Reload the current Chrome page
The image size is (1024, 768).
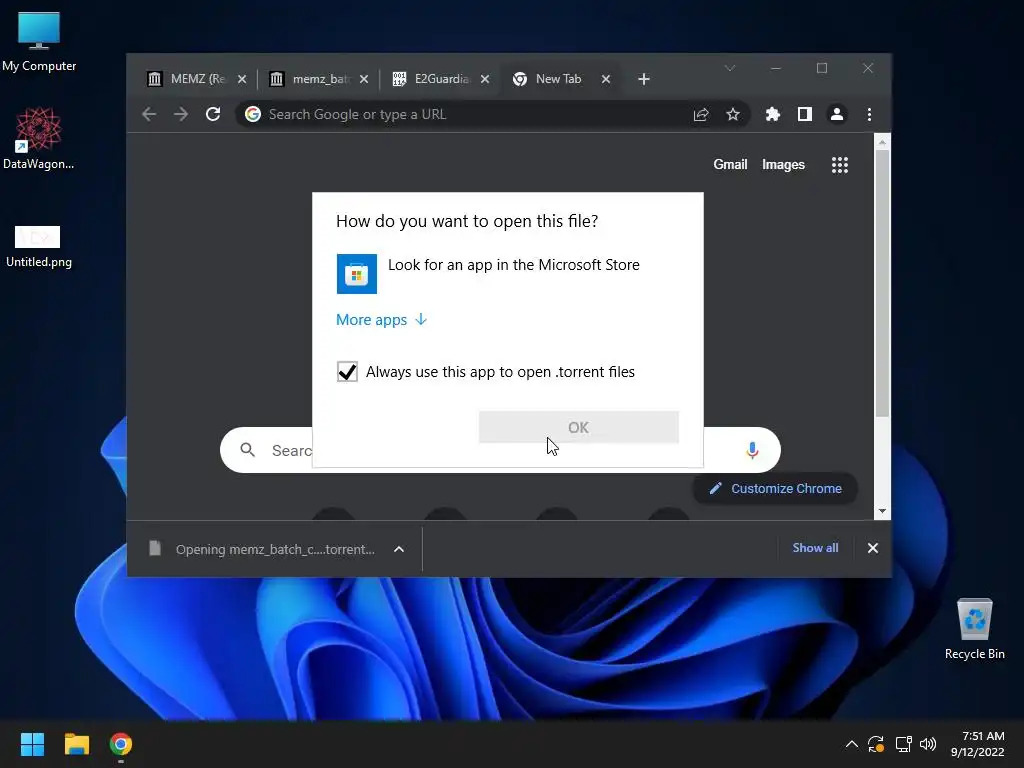[213, 114]
